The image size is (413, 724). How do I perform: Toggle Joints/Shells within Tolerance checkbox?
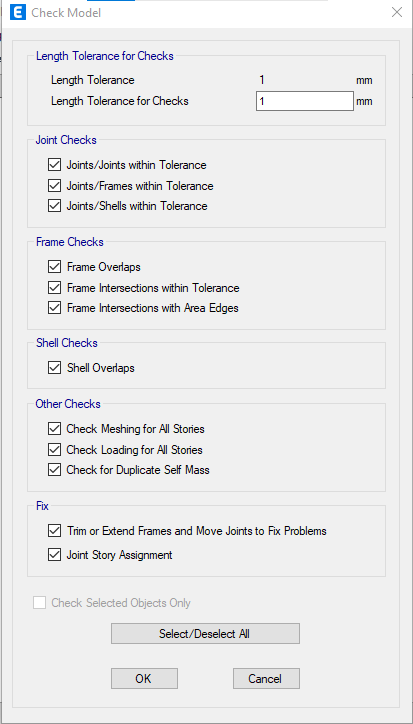(55, 206)
